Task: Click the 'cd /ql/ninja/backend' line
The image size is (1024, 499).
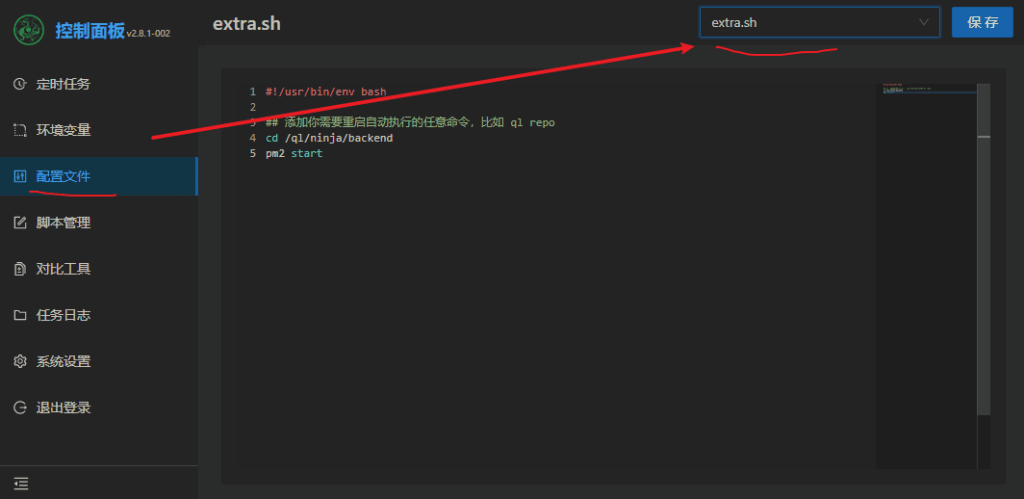Action: (x=329, y=138)
